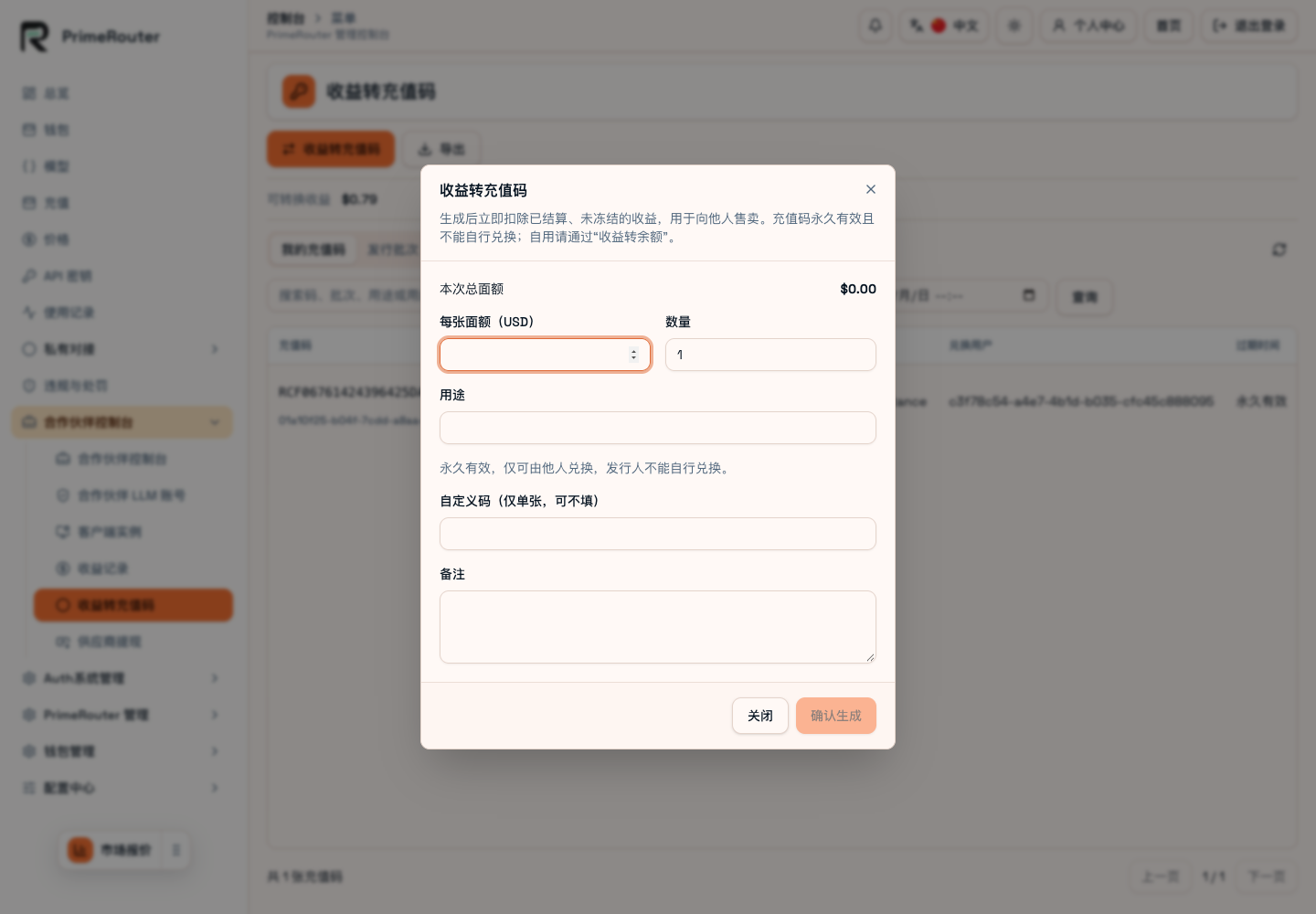Select the 数量 quantity input
1316x914 pixels.
tap(770, 355)
